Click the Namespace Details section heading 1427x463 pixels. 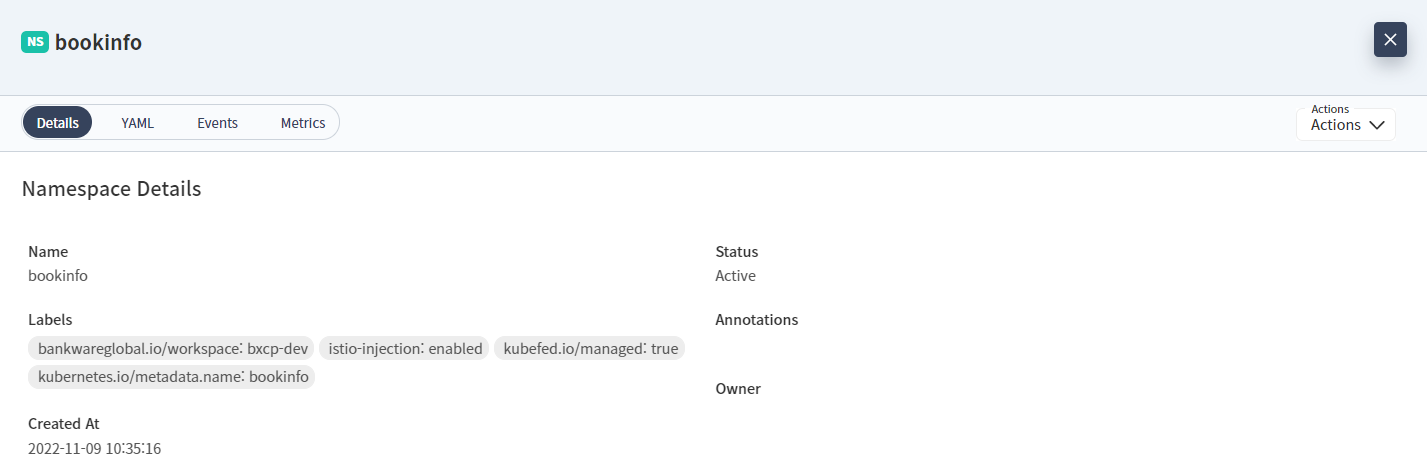(x=112, y=188)
